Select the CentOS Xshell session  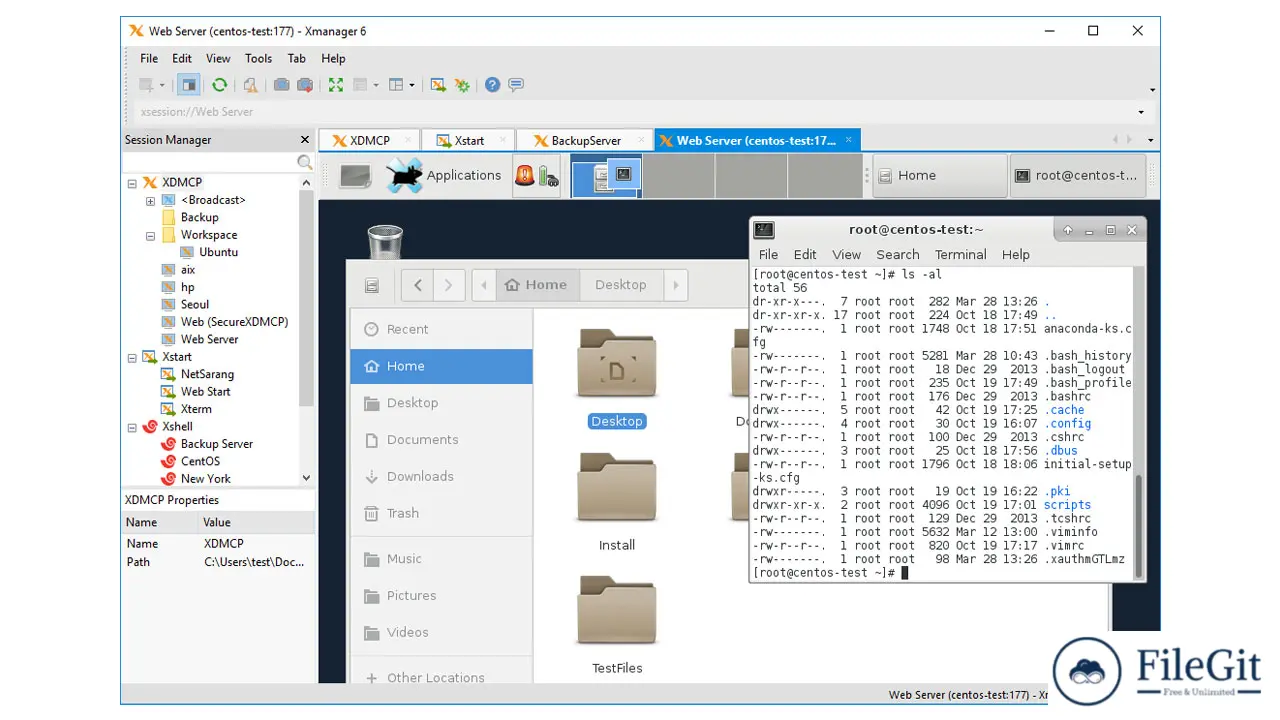(200, 461)
